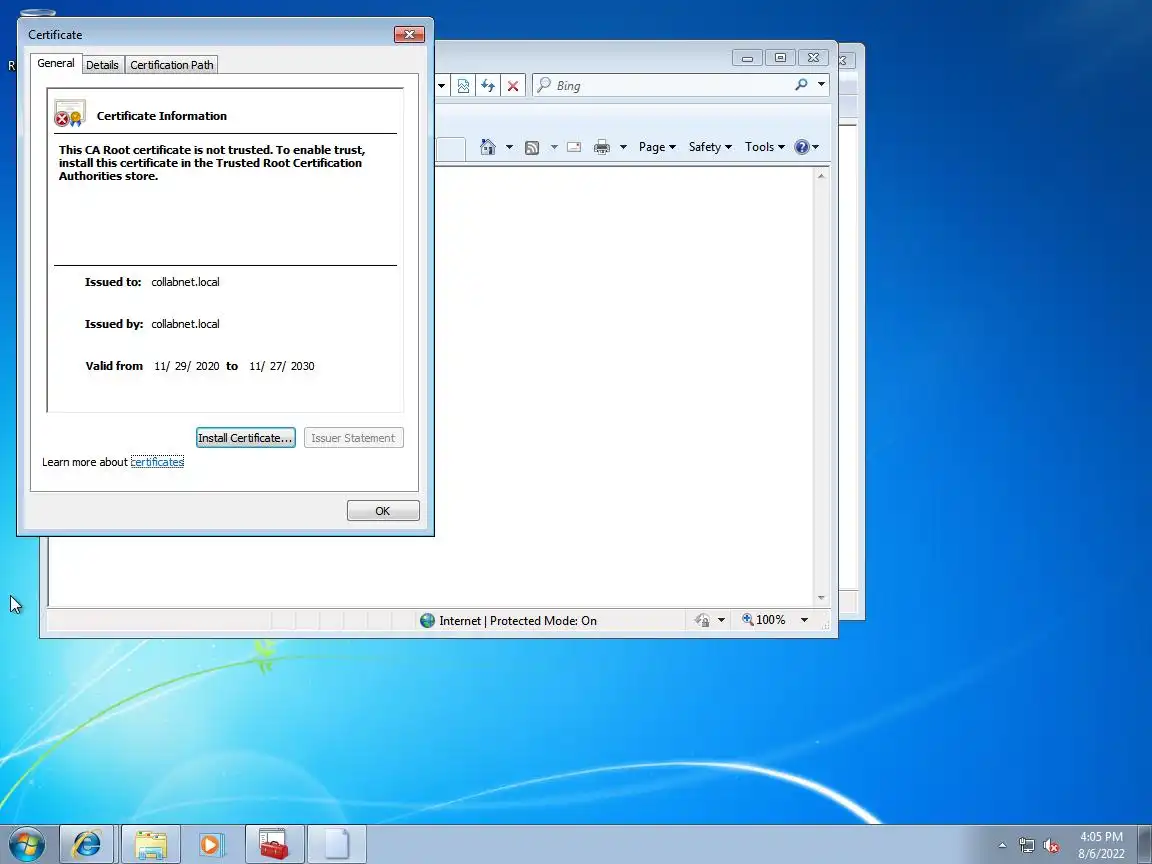This screenshot has height=864, width=1152.
Task: Click the Read Mail envelope icon
Action: pos(574,147)
